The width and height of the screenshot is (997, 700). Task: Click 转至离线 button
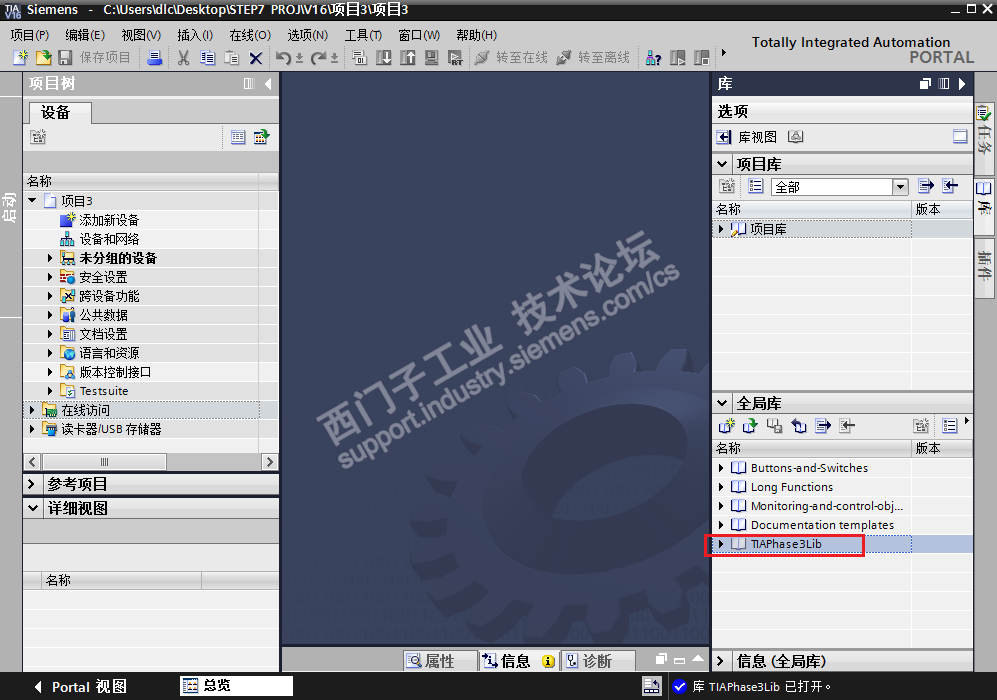click(593, 58)
